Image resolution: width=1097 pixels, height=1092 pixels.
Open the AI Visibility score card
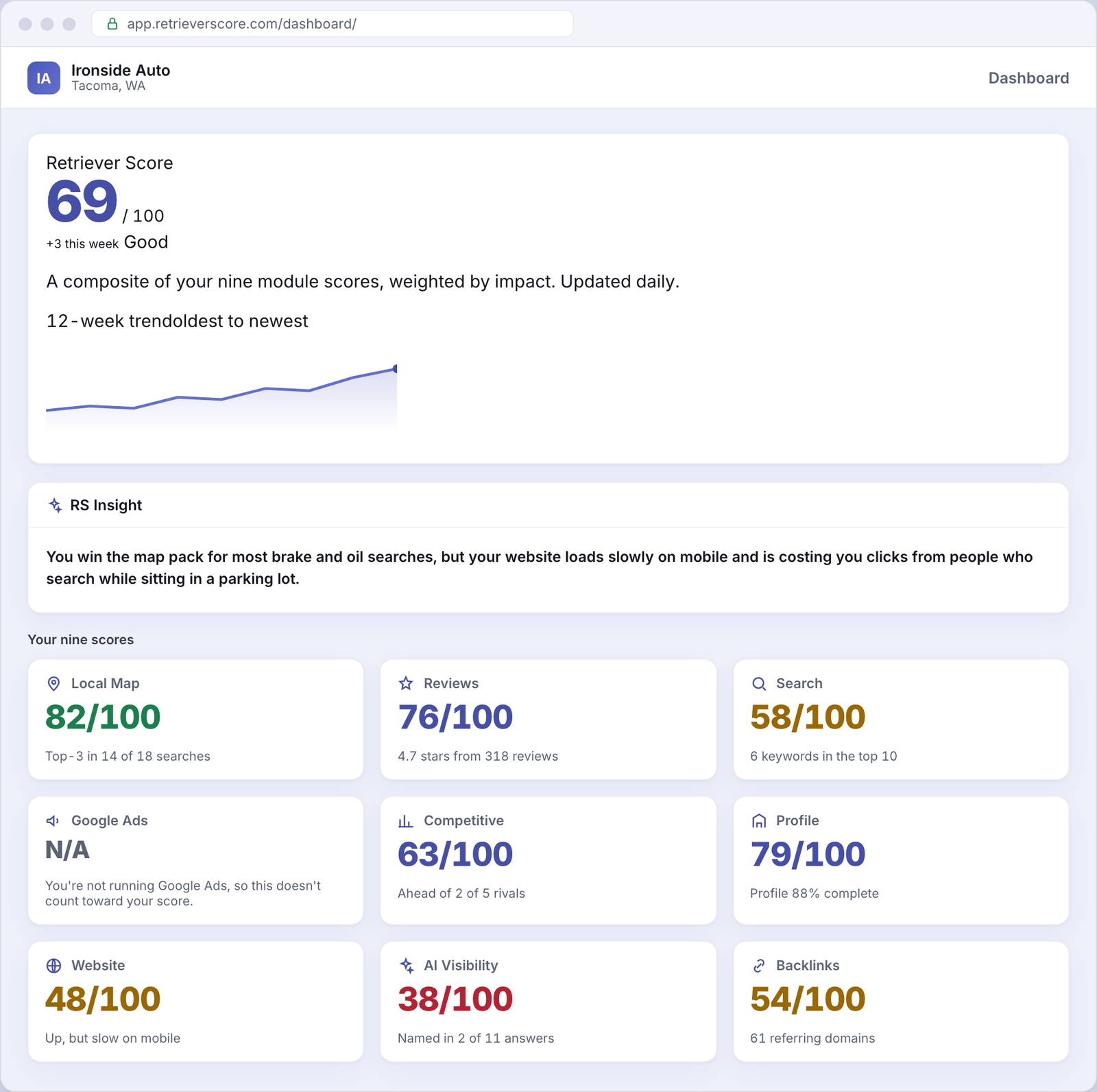(548, 1001)
